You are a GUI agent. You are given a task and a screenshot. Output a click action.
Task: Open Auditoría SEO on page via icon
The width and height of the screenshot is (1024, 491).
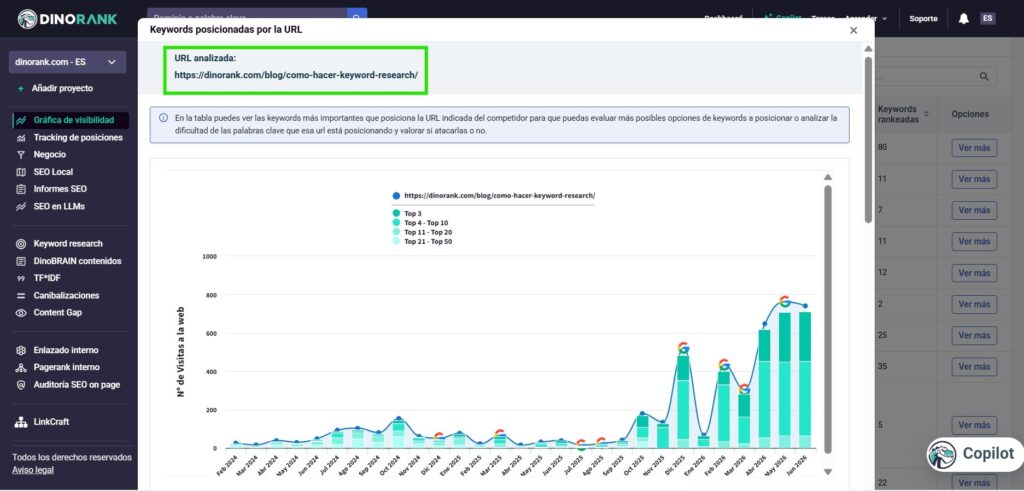(21, 385)
